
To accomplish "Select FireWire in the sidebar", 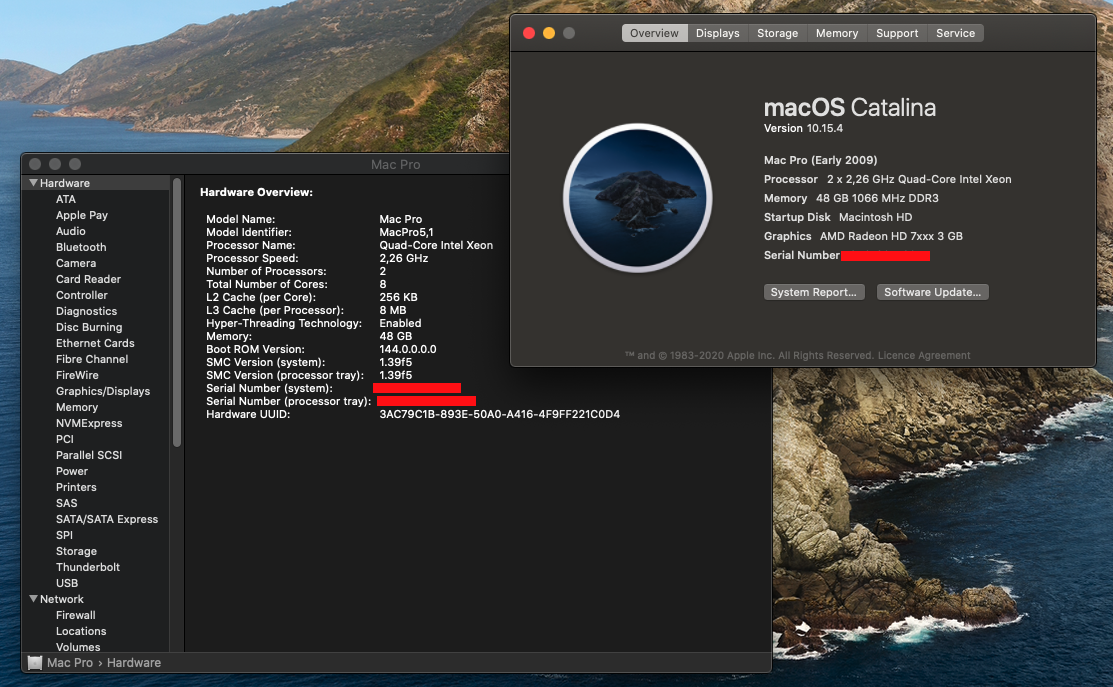I will (77, 375).
